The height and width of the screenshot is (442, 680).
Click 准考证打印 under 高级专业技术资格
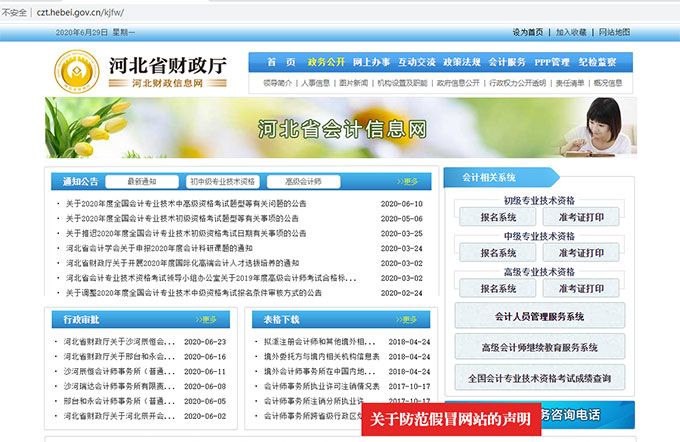(581, 288)
